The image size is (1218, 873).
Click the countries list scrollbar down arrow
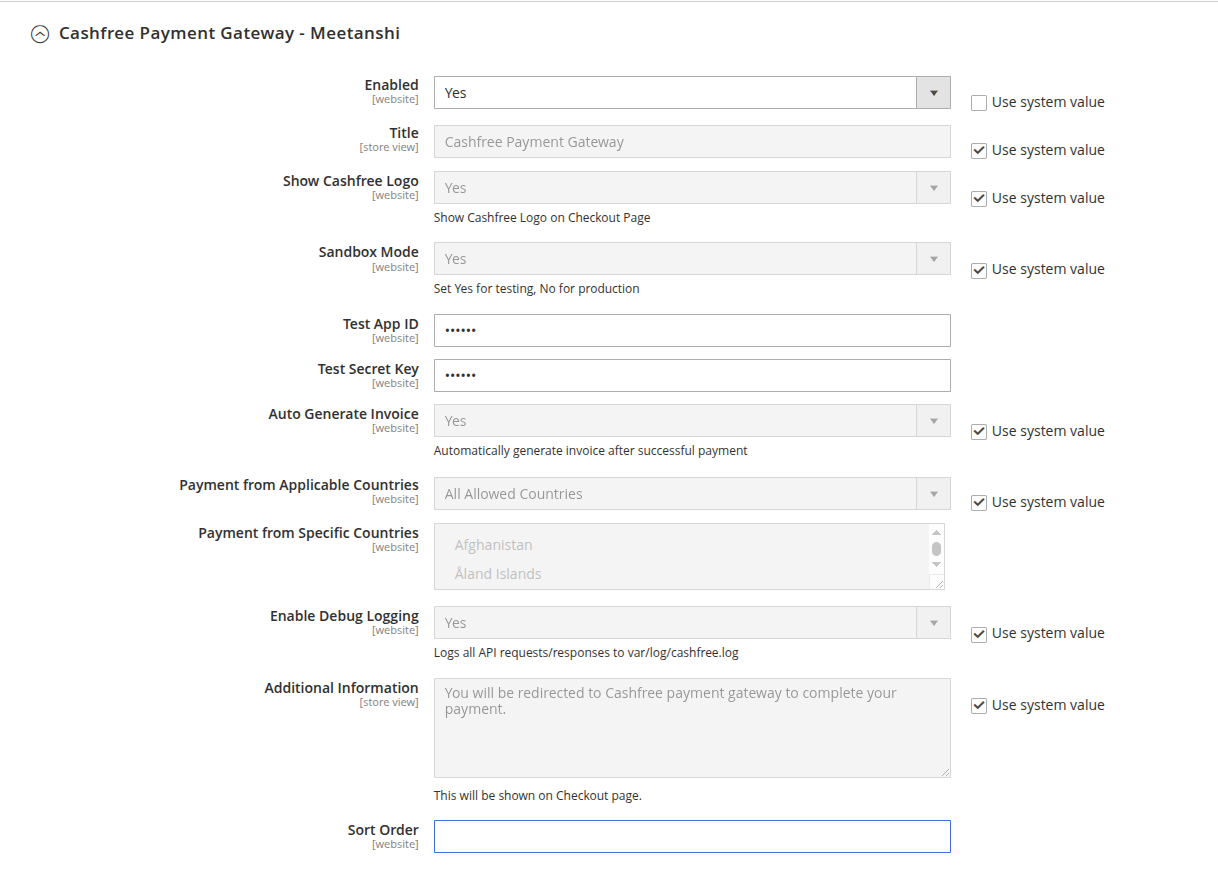pyautogui.click(x=937, y=564)
